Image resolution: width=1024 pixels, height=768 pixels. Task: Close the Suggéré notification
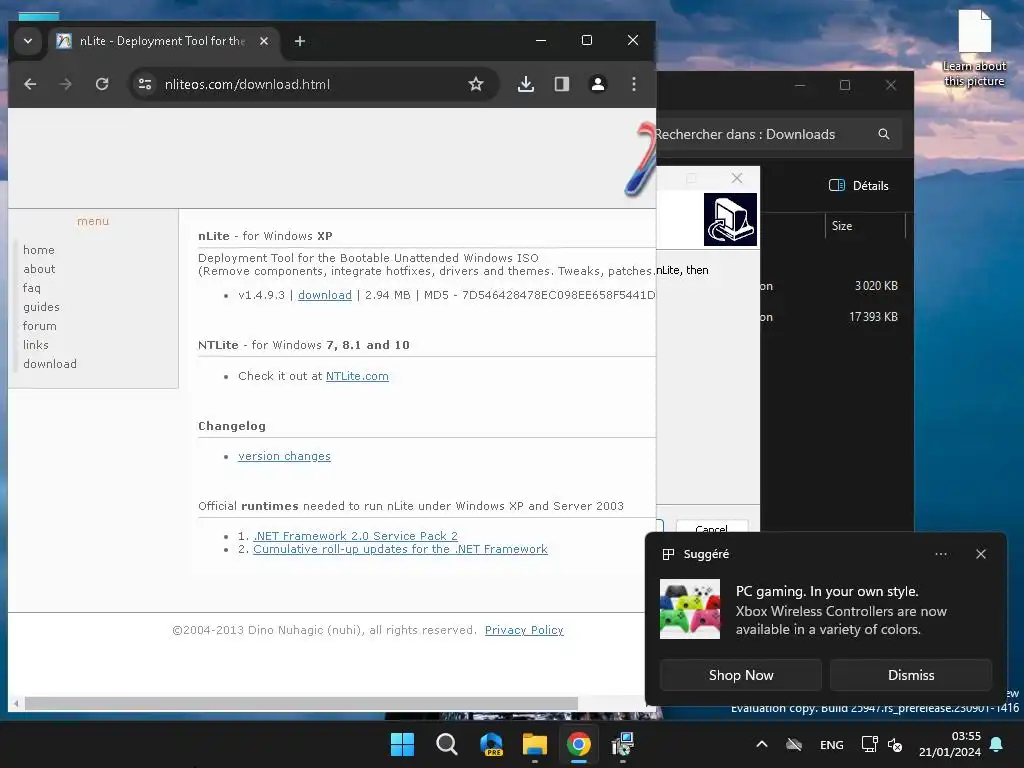pos(981,554)
